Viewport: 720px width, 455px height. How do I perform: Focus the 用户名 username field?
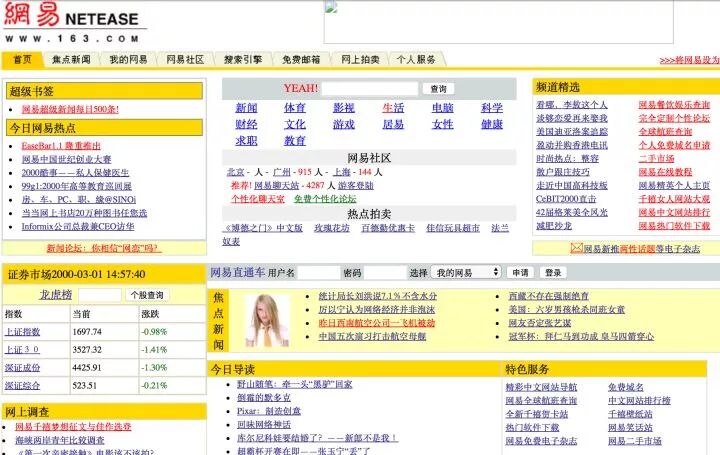319,273
